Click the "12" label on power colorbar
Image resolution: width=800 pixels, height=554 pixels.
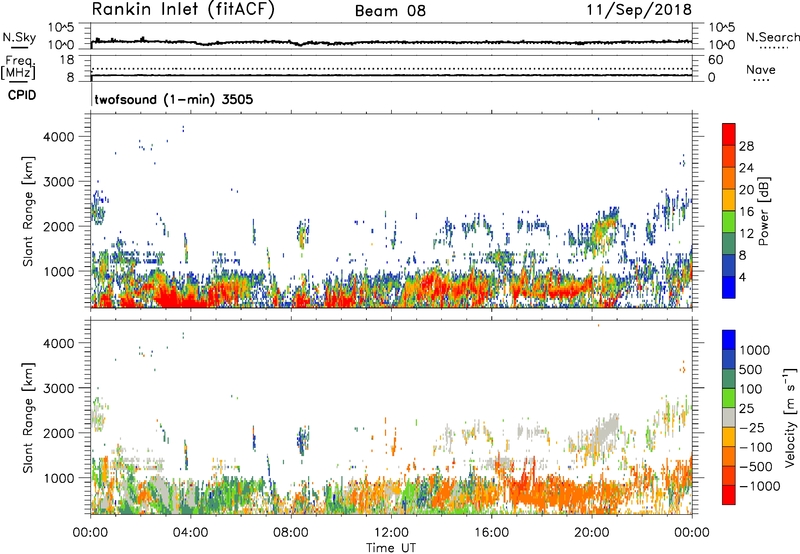(x=746, y=234)
